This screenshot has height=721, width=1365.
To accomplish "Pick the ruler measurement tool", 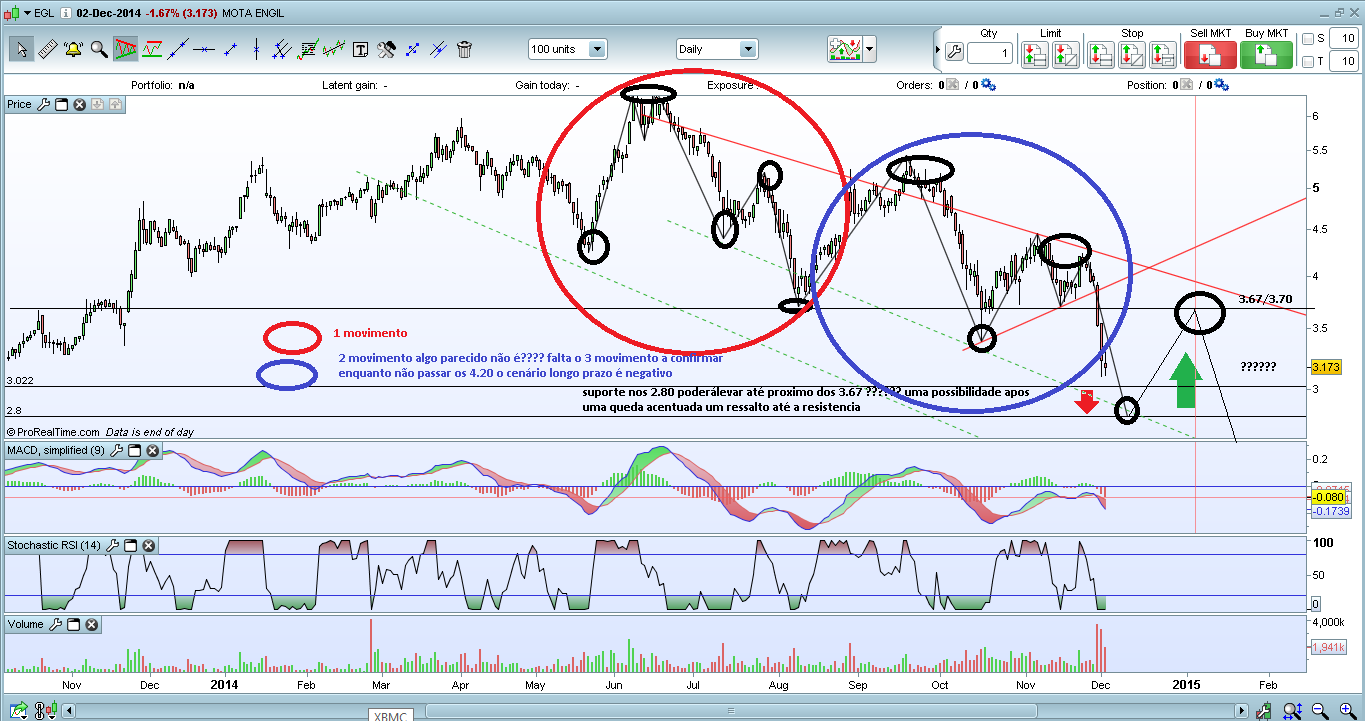I will click(x=48, y=49).
